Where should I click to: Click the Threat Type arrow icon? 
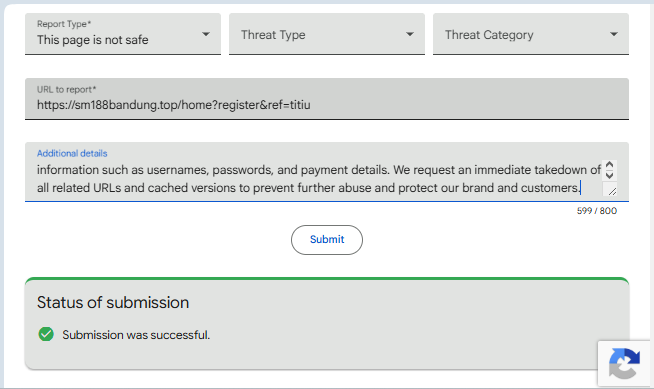[x=410, y=34]
